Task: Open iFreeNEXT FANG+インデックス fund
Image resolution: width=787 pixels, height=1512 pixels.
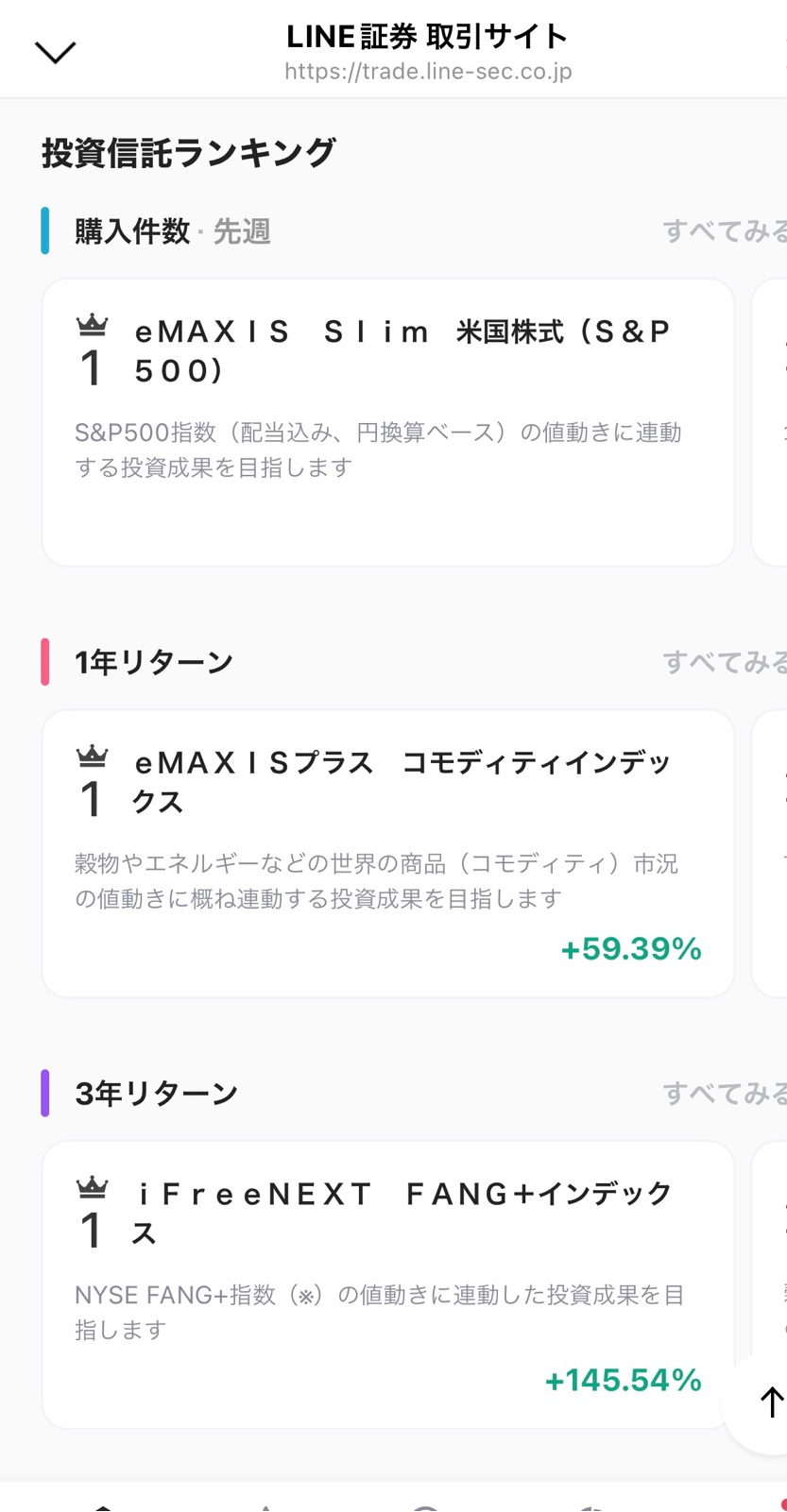Action: (403, 1213)
